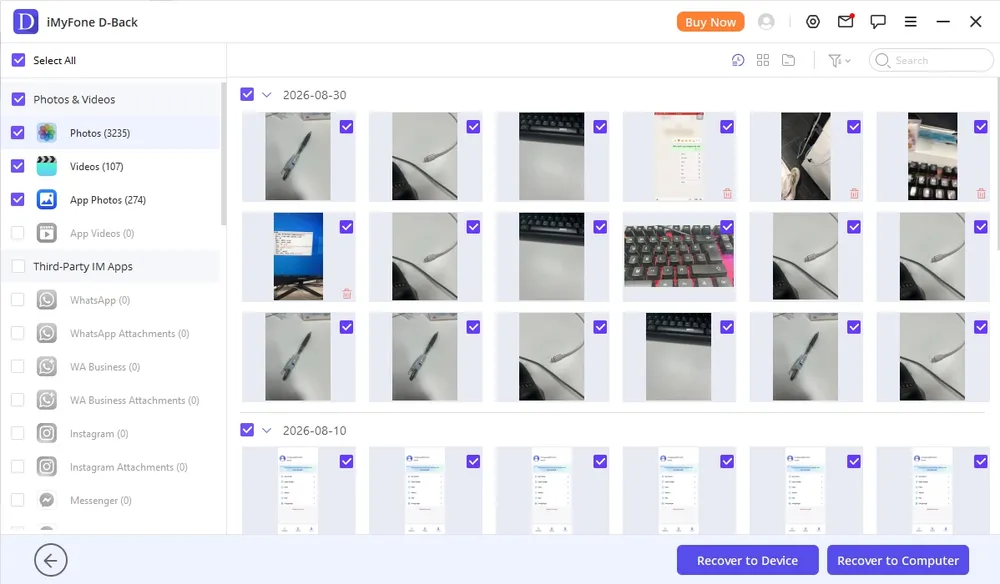Open the settings target icon in title bar
The height and width of the screenshot is (584, 1000).
coord(812,22)
